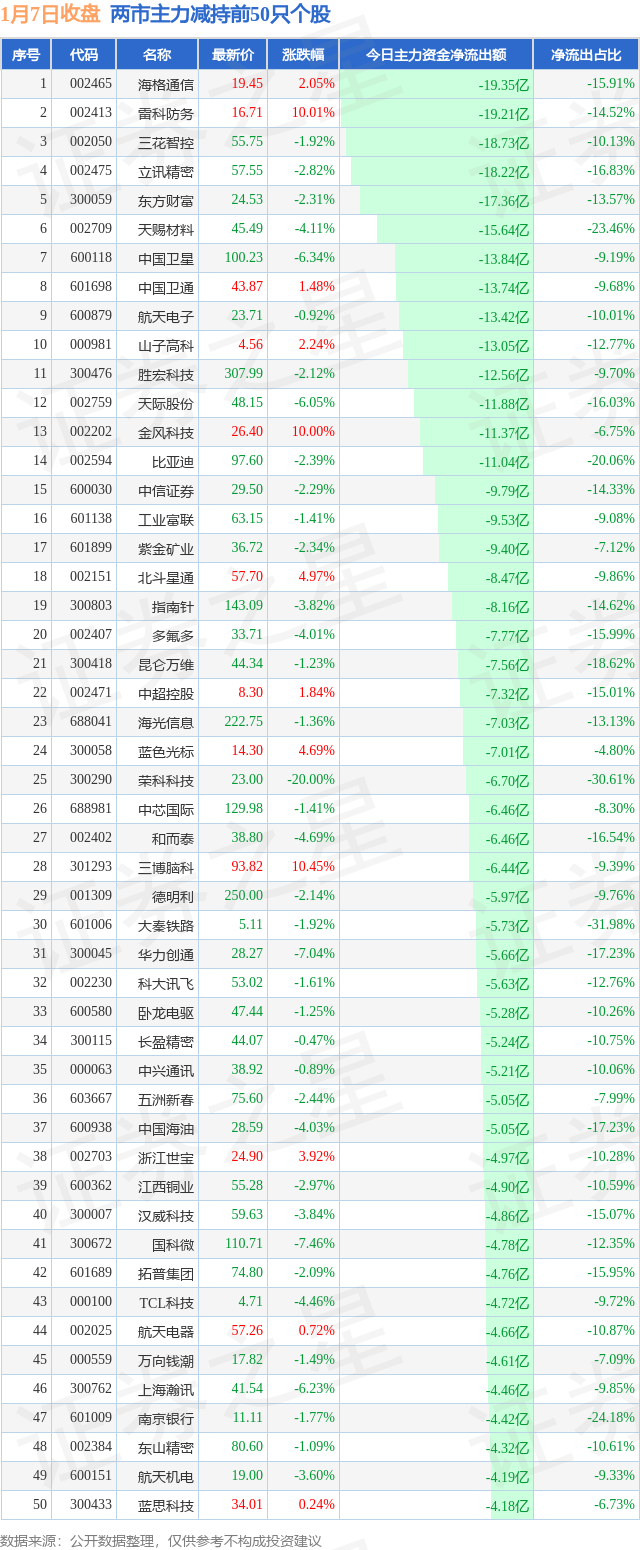Click the stock name 中国海油
This screenshot has width=640, height=1550.
click(x=166, y=1128)
